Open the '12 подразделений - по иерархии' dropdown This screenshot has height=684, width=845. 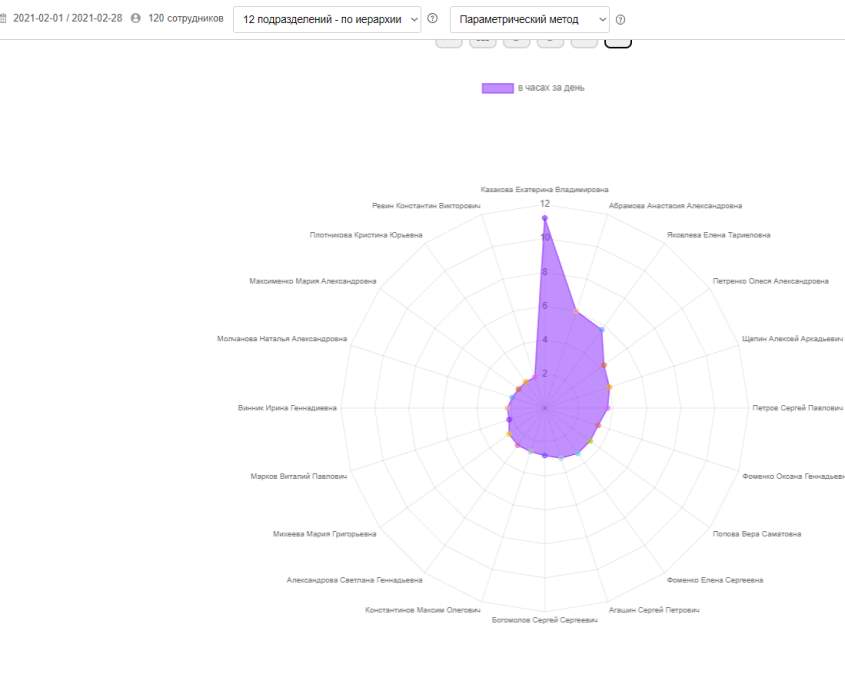[327, 19]
